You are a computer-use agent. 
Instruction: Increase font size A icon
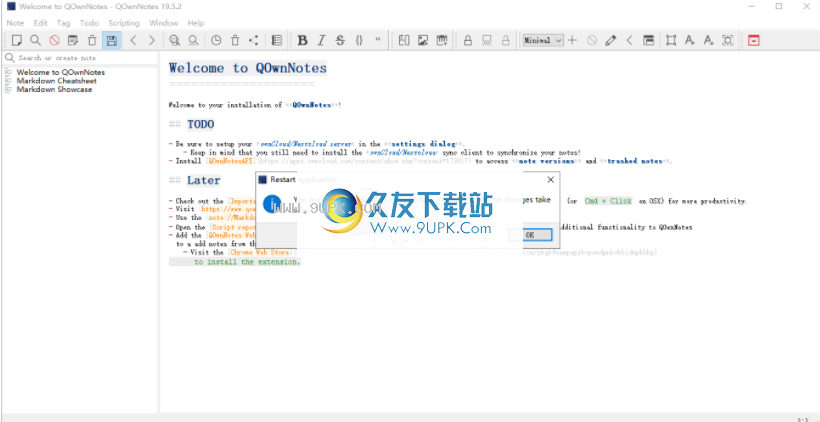[x=690, y=40]
